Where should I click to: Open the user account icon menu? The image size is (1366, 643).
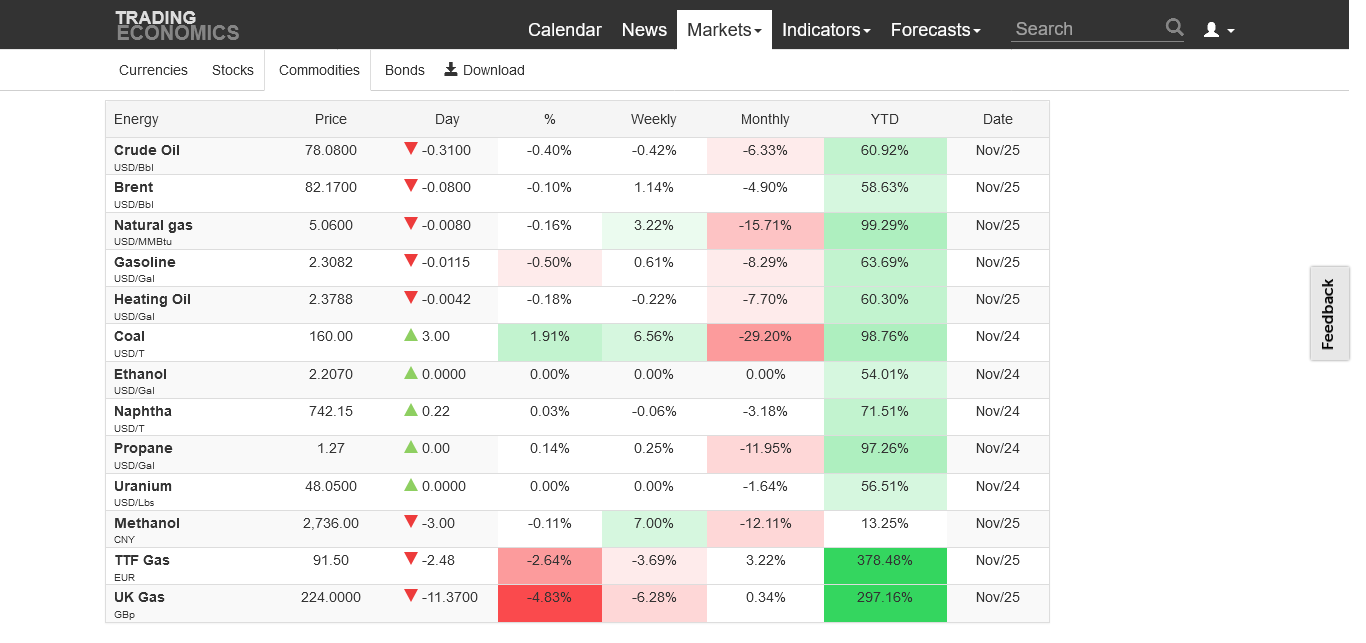point(1218,30)
